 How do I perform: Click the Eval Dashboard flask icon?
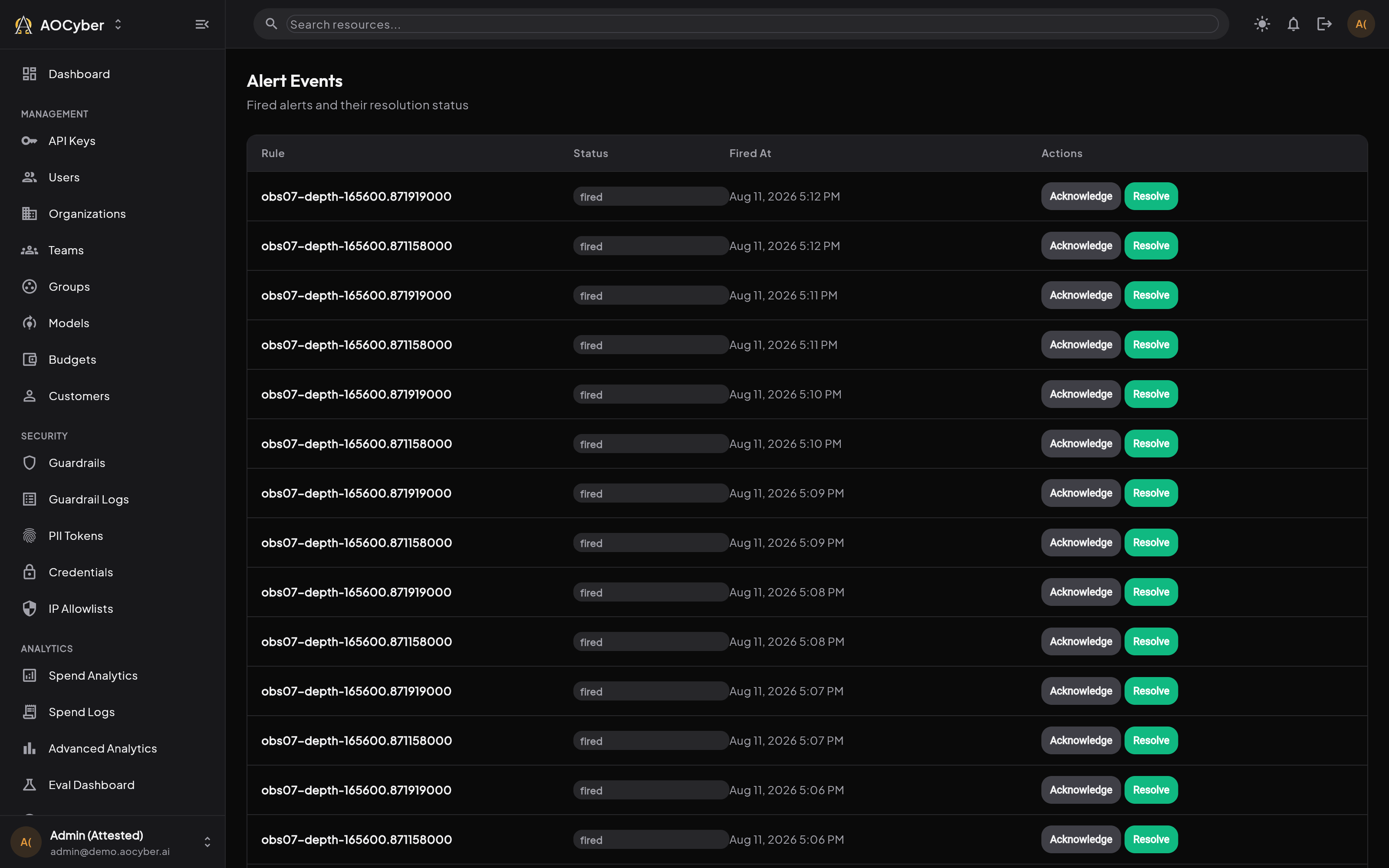[29, 785]
